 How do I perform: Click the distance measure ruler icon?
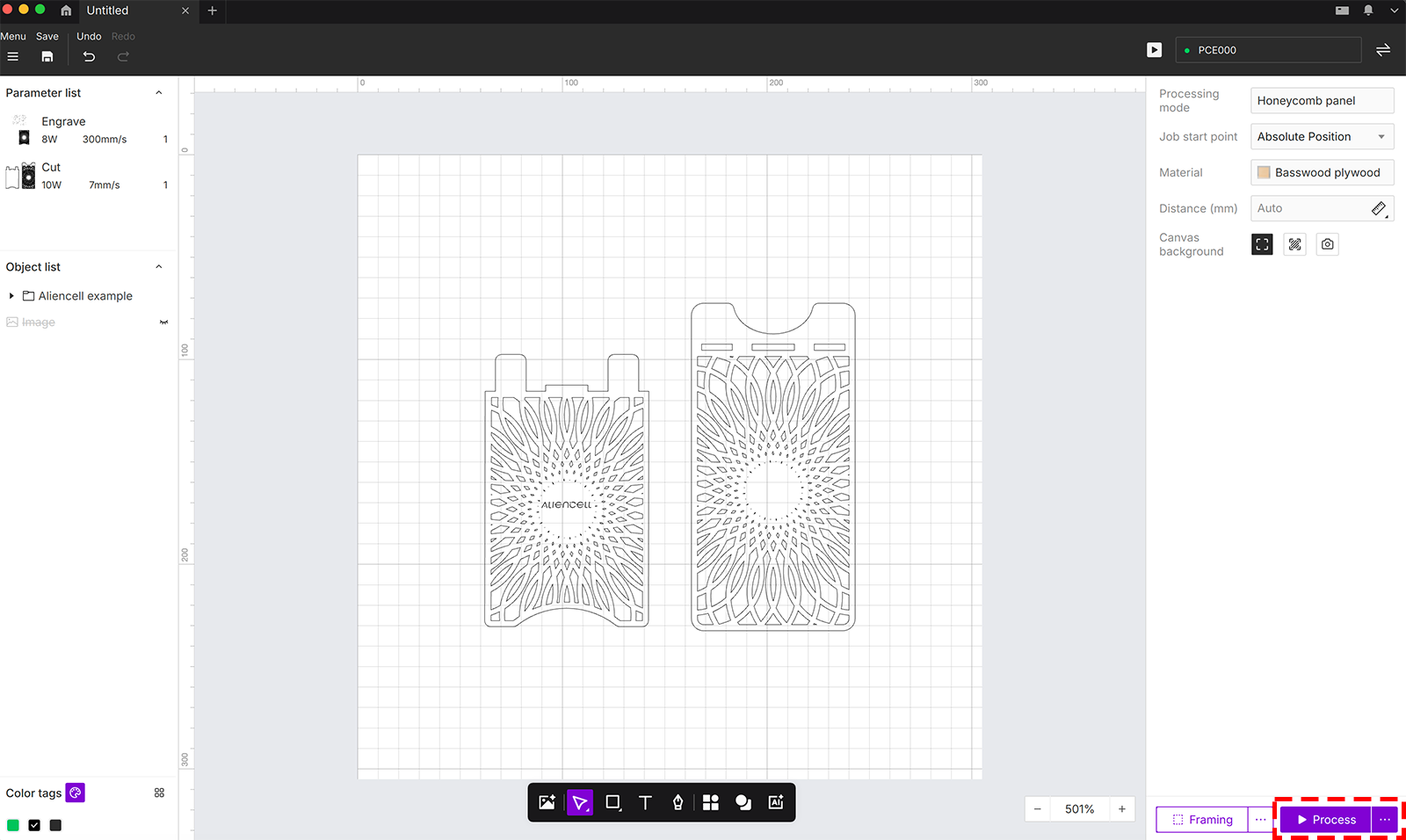pyautogui.click(x=1379, y=208)
